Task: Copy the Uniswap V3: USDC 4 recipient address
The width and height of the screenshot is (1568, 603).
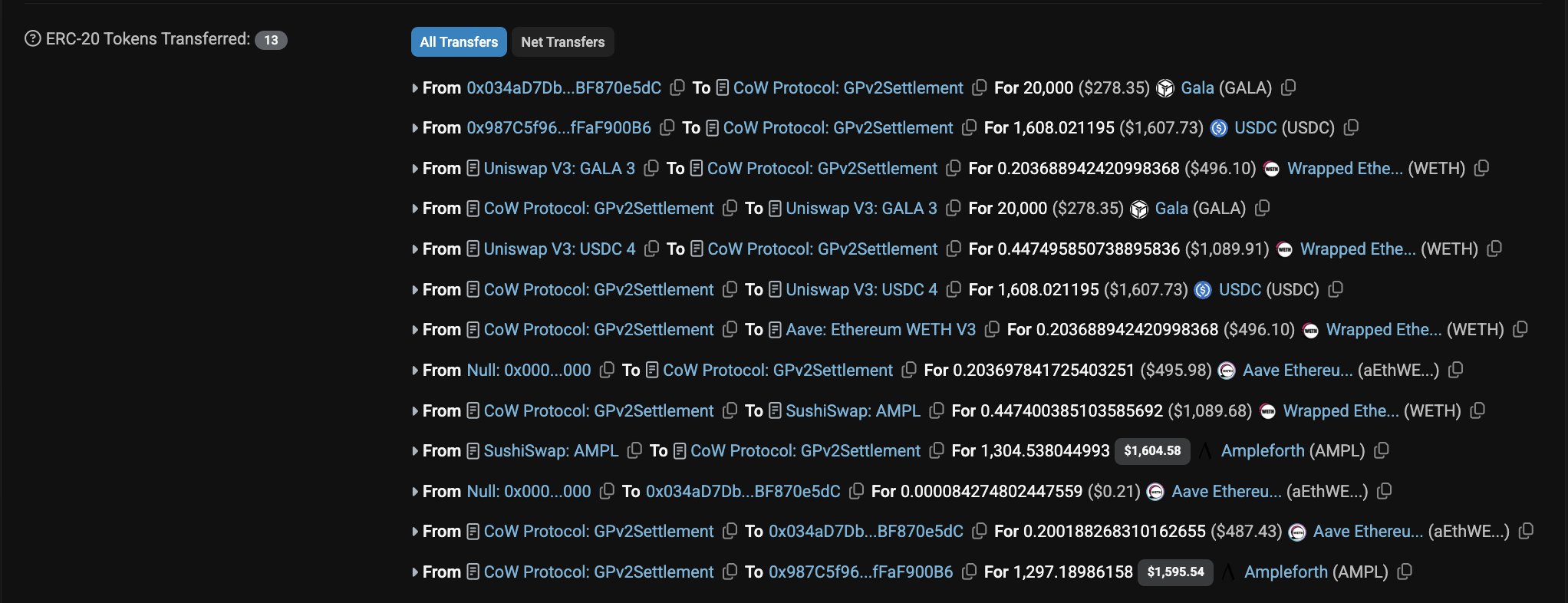Action: click(x=953, y=289)
